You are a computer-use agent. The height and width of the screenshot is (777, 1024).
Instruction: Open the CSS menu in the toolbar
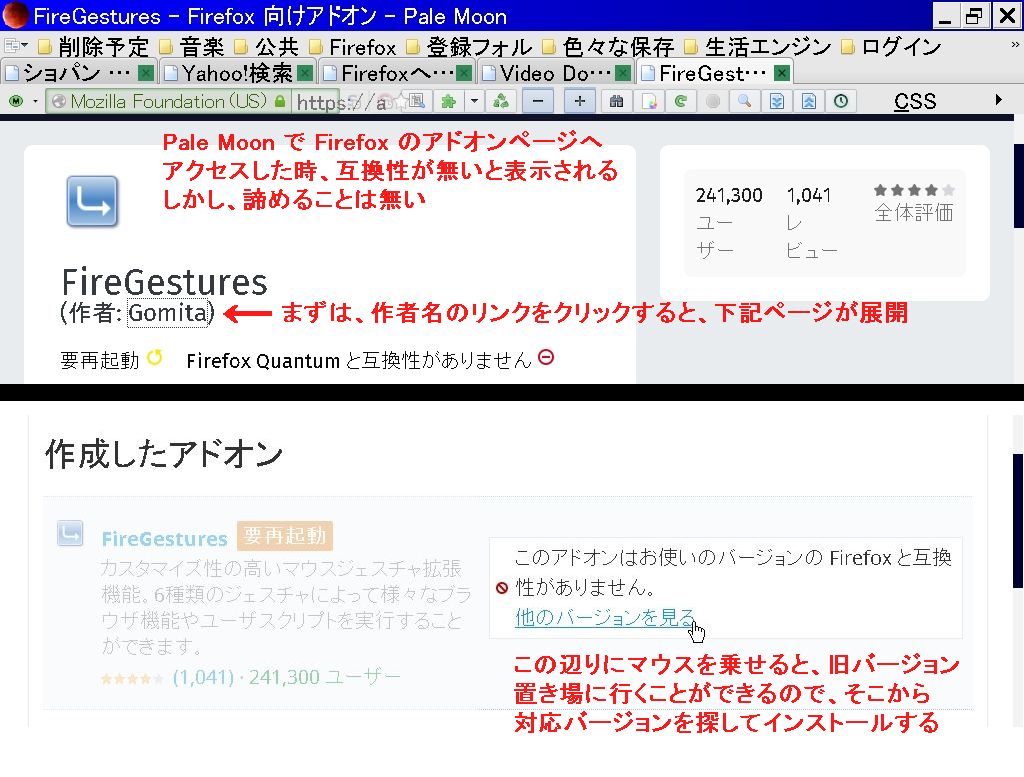tap(915, 101)
